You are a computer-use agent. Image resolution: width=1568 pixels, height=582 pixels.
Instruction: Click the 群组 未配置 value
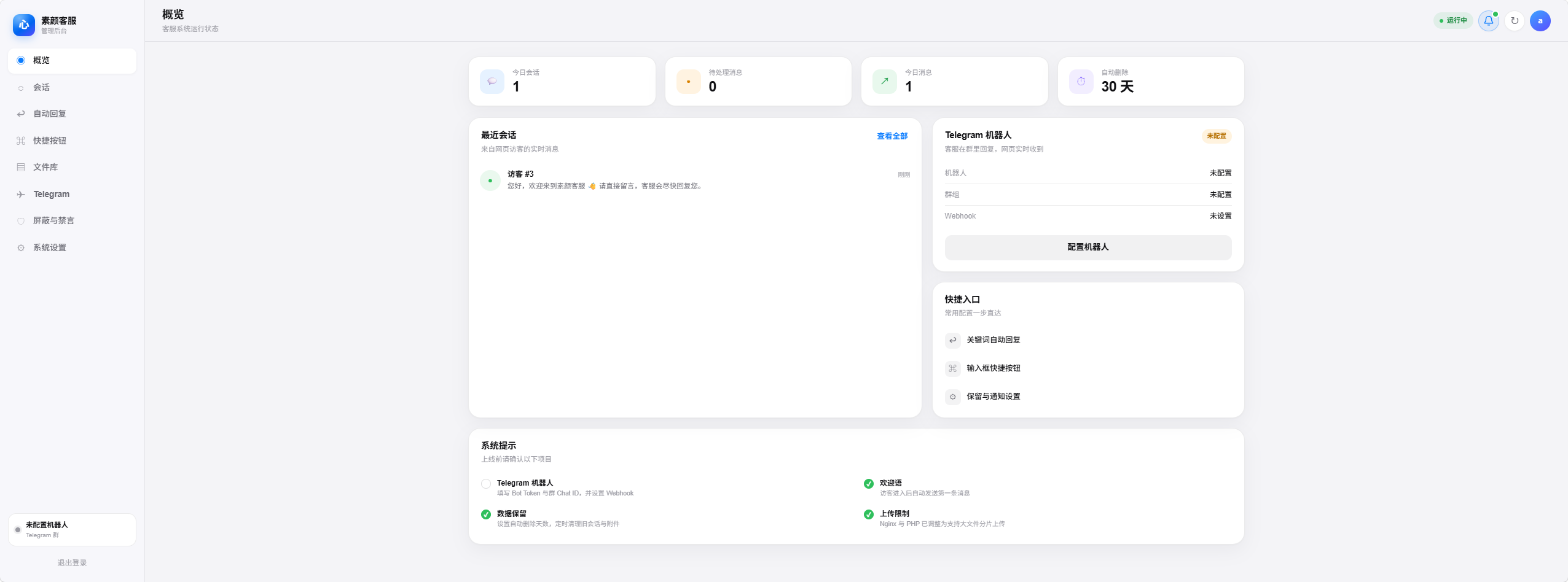[1220, 195]
